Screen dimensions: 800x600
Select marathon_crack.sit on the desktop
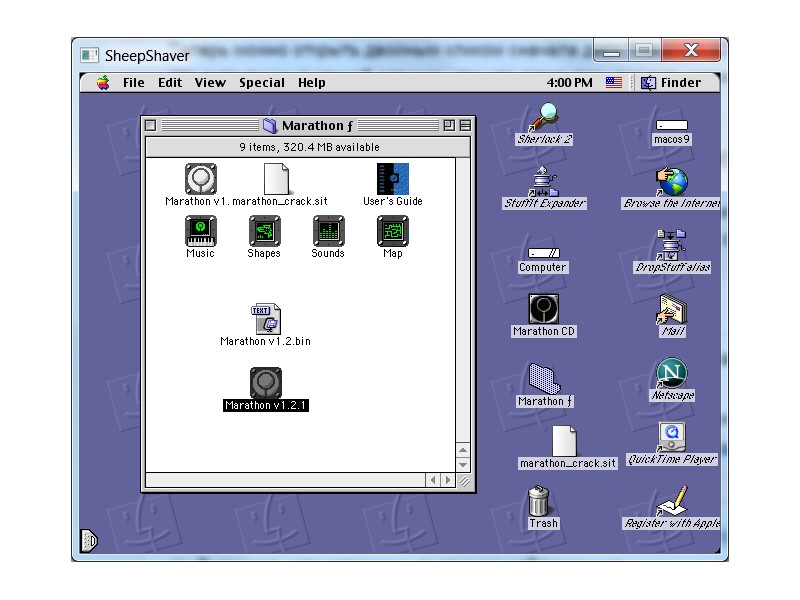tap(564, 441)
